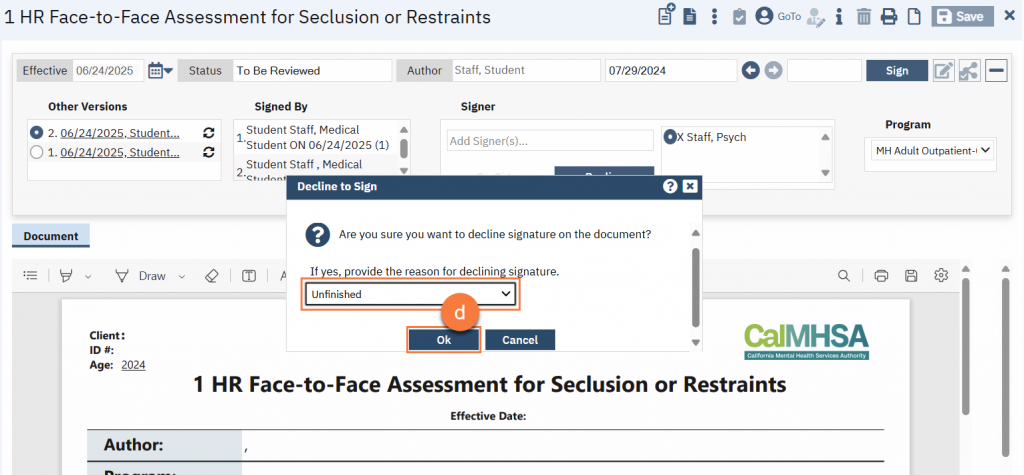Click the client profile GoTo icon
Screen dimensions: 1024x475
765,16
